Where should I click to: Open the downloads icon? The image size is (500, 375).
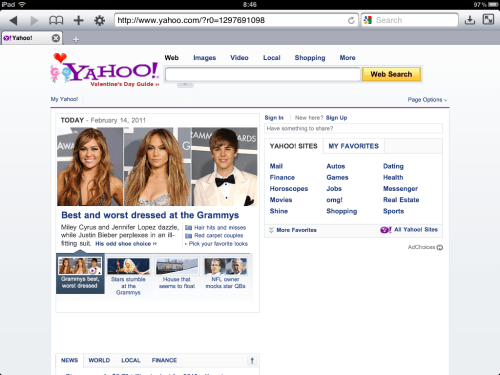pyautogui.click(x=470, y=20)
